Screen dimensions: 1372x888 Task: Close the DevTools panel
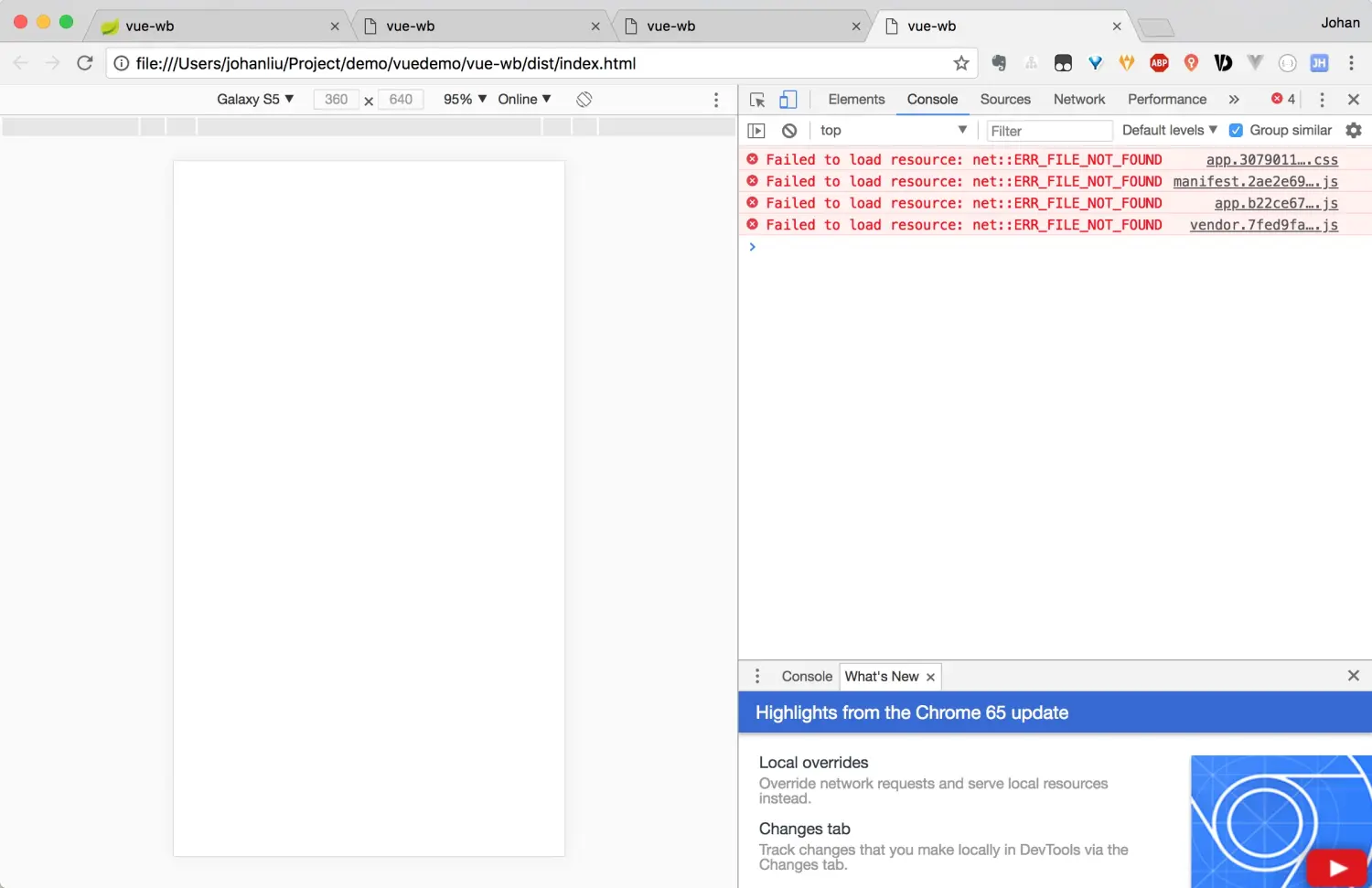click(x=1354, y=99)
